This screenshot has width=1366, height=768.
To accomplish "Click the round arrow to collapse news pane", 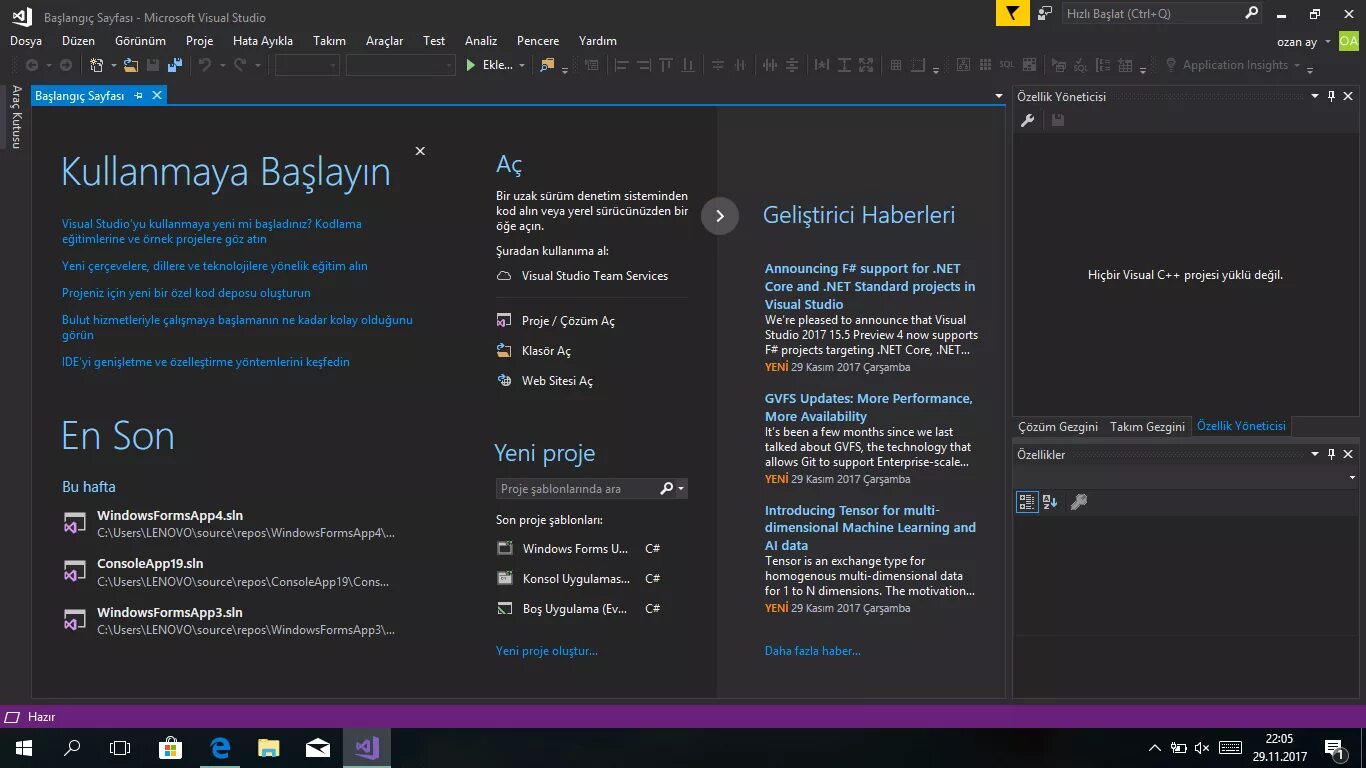I will pyautogui.click(x=720, y=216).
